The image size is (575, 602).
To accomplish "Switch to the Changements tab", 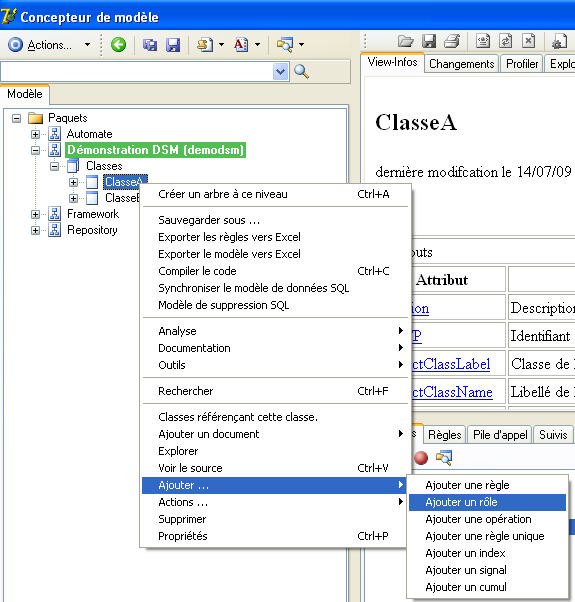I will pyautogui.click(x=461, y=64).
